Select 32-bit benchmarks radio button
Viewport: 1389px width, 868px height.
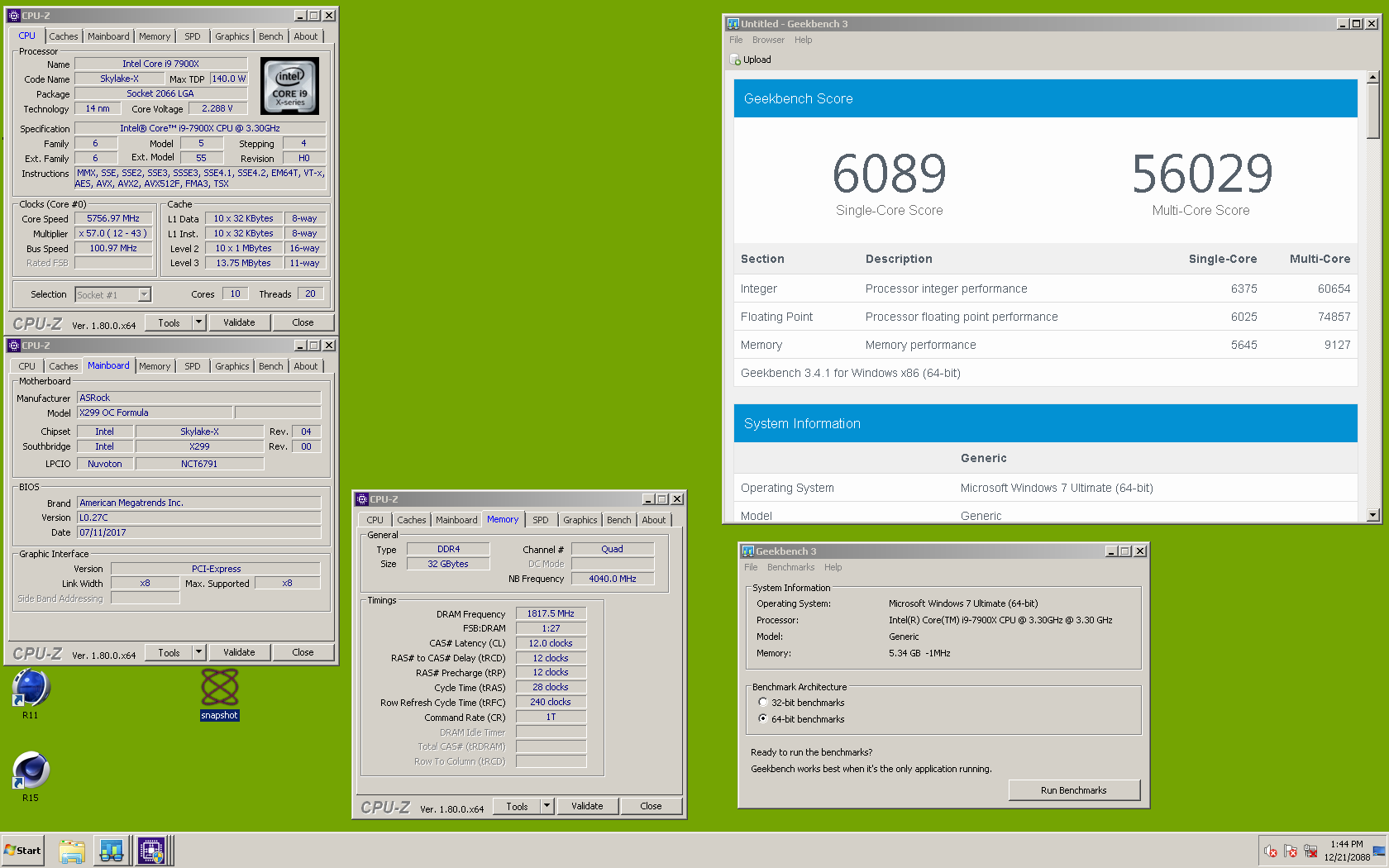(x=763, y=702)
